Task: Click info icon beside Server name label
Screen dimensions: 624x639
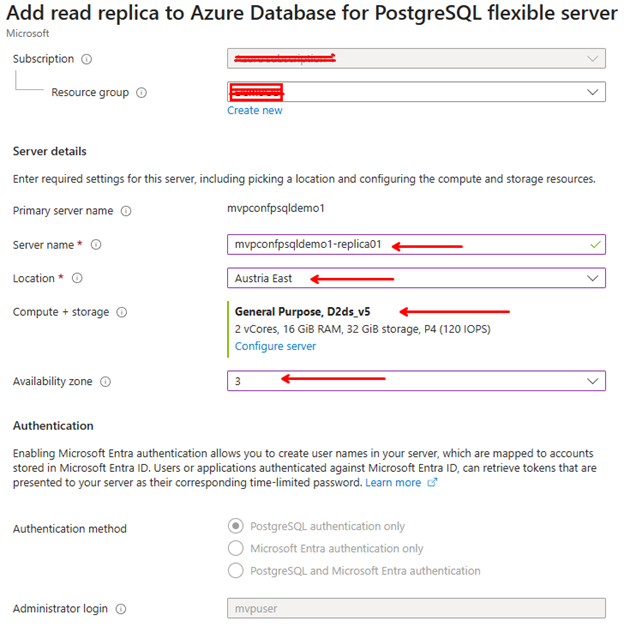Action: pos(96,245)
